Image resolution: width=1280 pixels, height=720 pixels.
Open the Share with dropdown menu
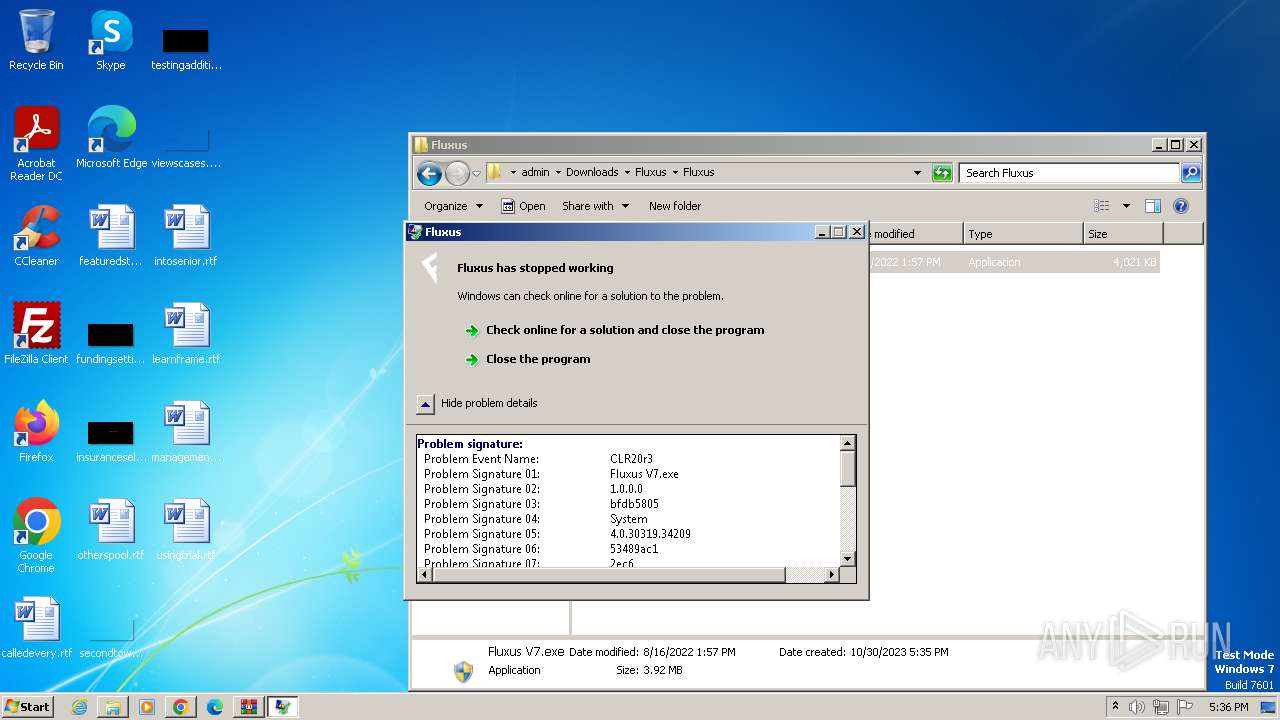(596, 206)
